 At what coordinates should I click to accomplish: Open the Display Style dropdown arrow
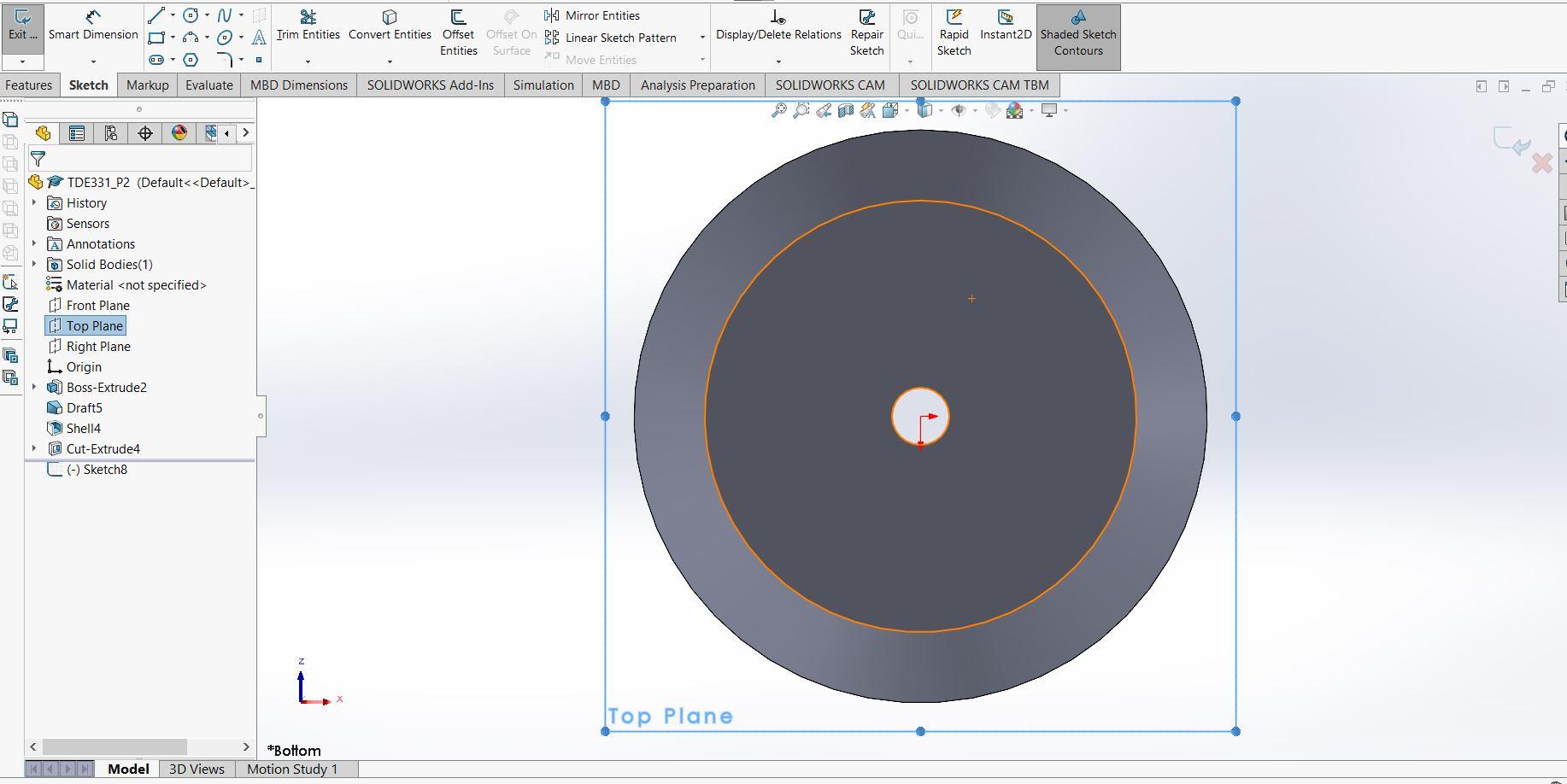pos(941,110)
